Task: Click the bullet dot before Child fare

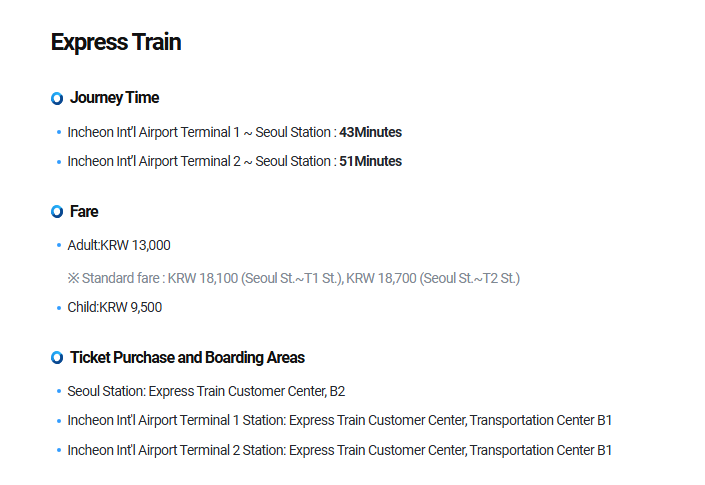Action: 59,308
